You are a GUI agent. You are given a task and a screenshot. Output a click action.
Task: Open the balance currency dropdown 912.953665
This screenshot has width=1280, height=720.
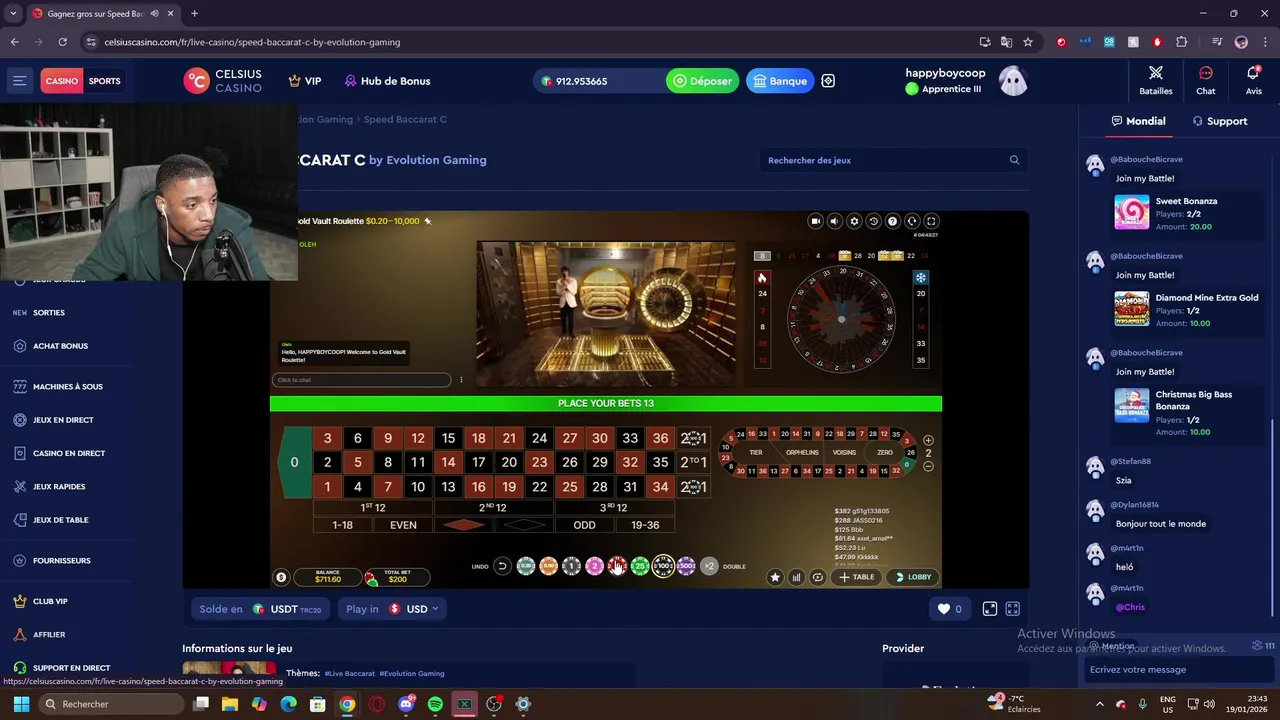[598, 81]
